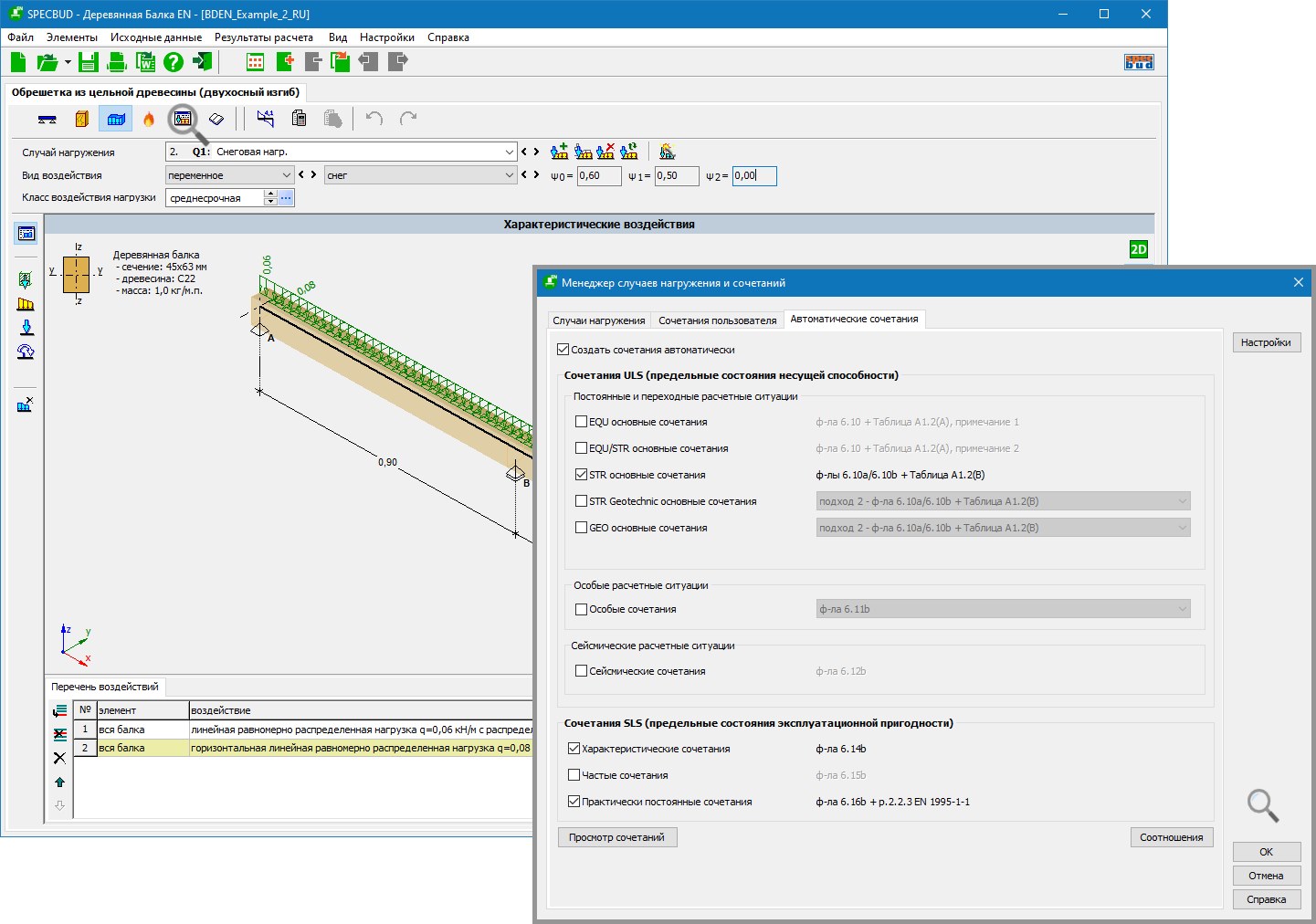Enable EQU основные сочетания checkbox

click(581, 422)
